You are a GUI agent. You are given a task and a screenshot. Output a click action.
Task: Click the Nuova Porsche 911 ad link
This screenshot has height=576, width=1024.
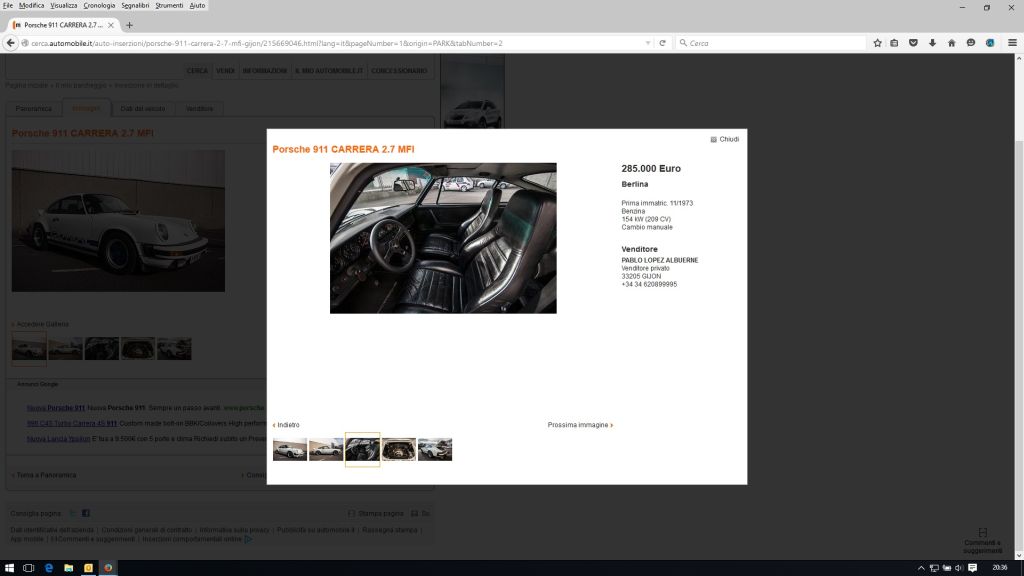(56, 408)
